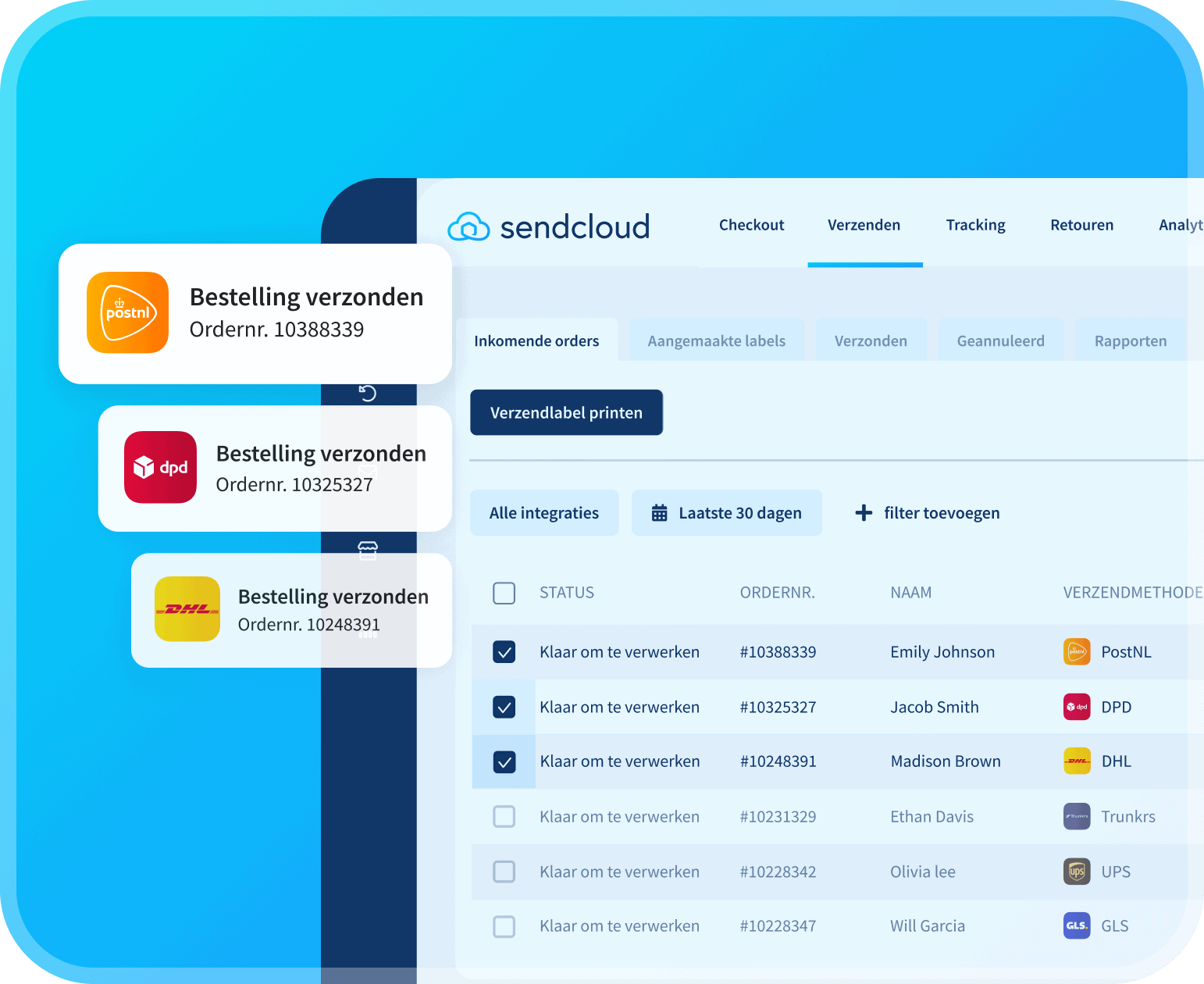Switch to the Aangemaakte labels tab
The height and width of the screenshot is (984, 1204).
point(717,340)
